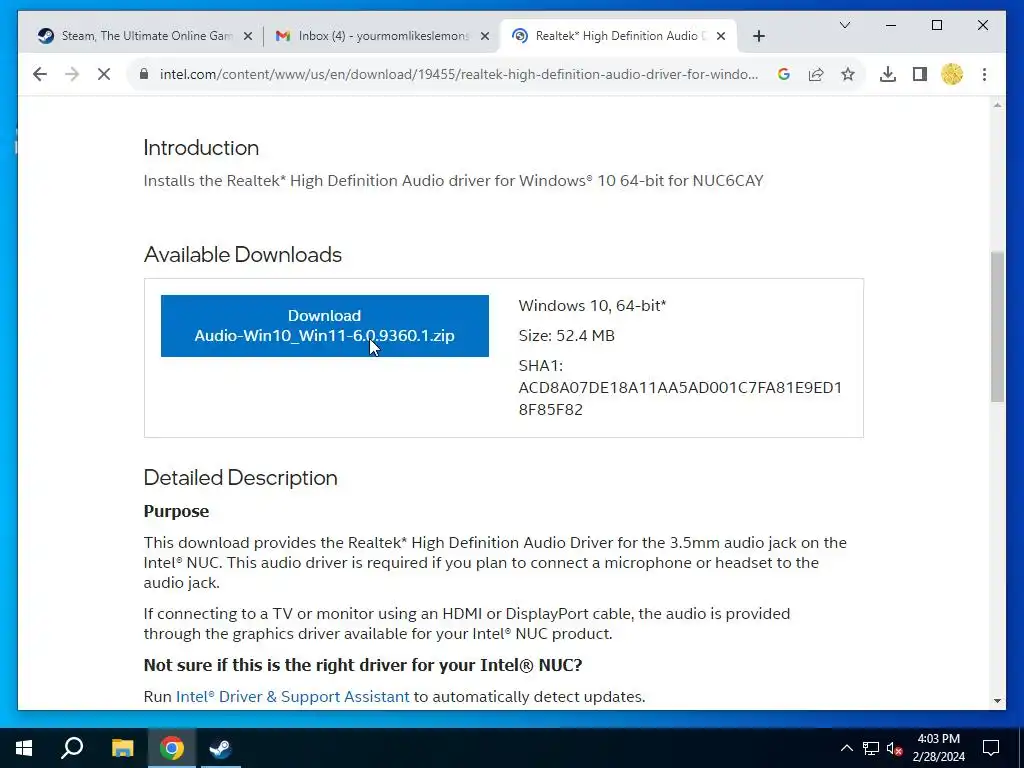Click the forward navigation arrow
The height and width of the screenshot is (768, 1024).
coord(72,74)
